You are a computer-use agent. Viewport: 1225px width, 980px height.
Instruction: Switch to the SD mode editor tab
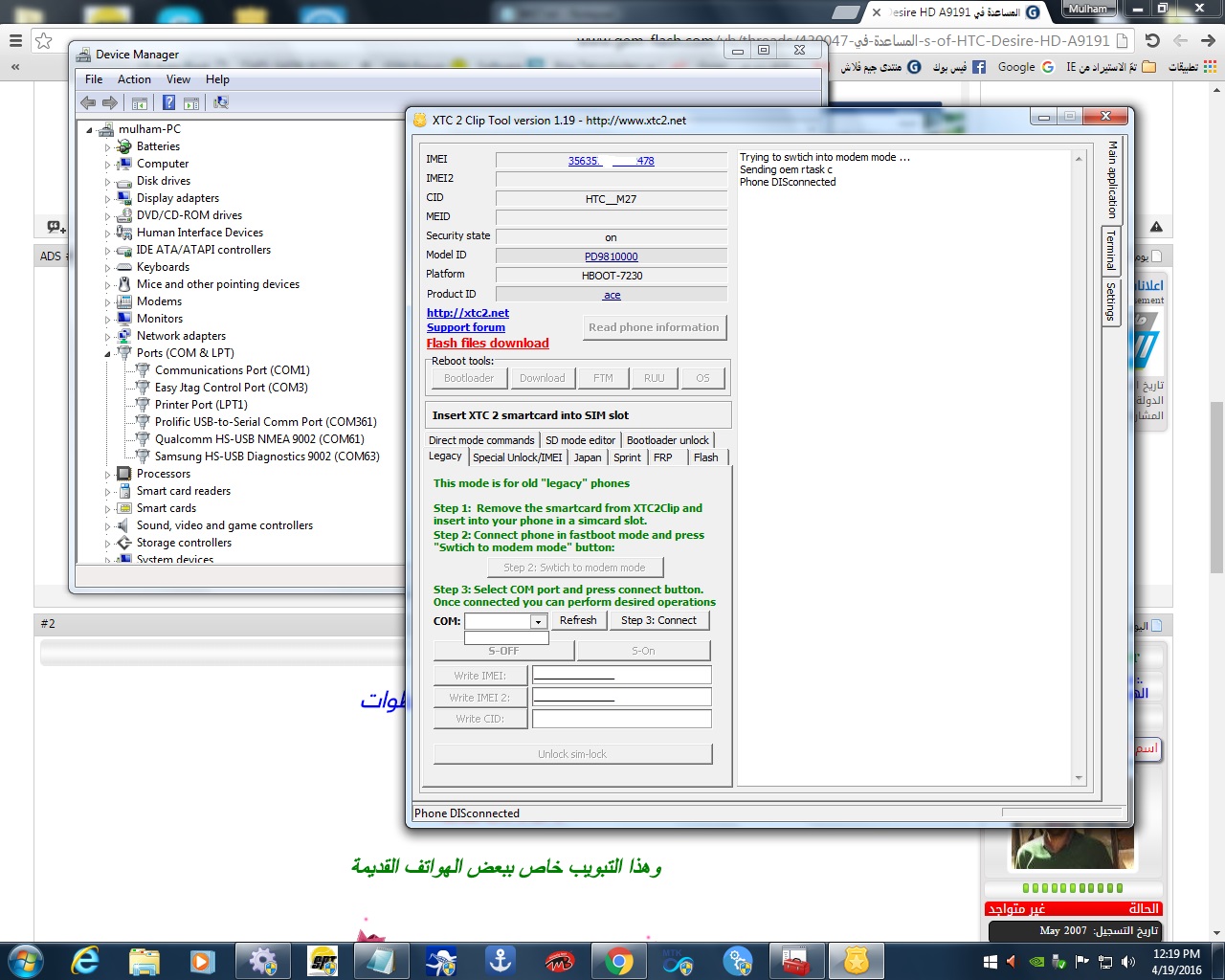click(581, 440)
